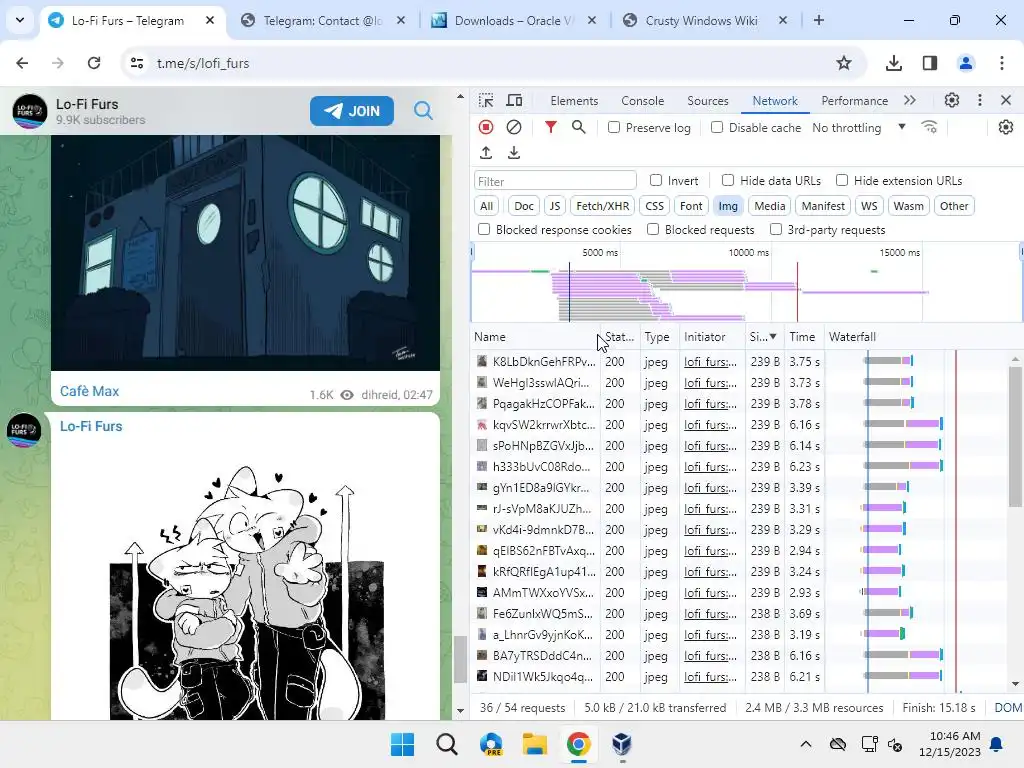Open File Explorer from taskbar
The image size is (1024, 768).
click(x=534, y=744)
